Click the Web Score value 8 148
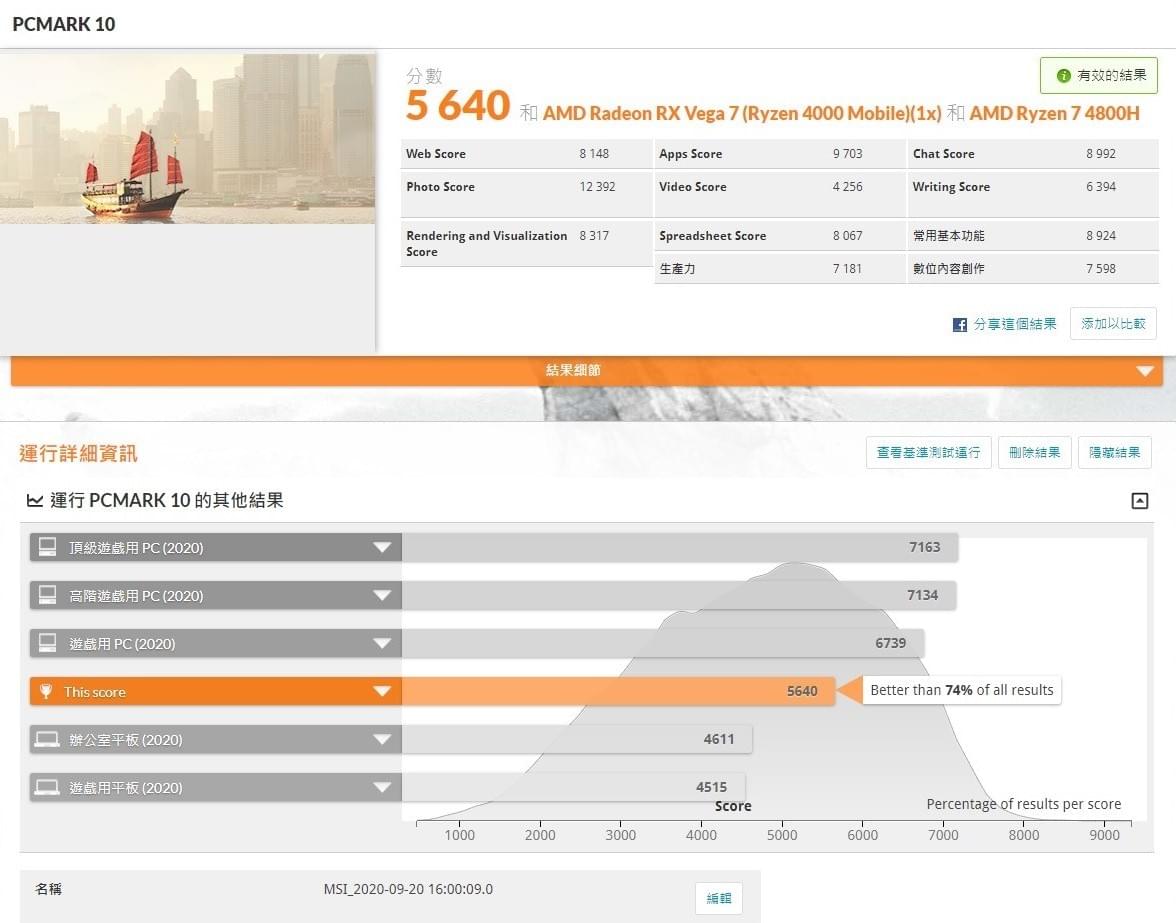Image resolution: width=1176 pixels, height=923 pixels. point(594,154)
